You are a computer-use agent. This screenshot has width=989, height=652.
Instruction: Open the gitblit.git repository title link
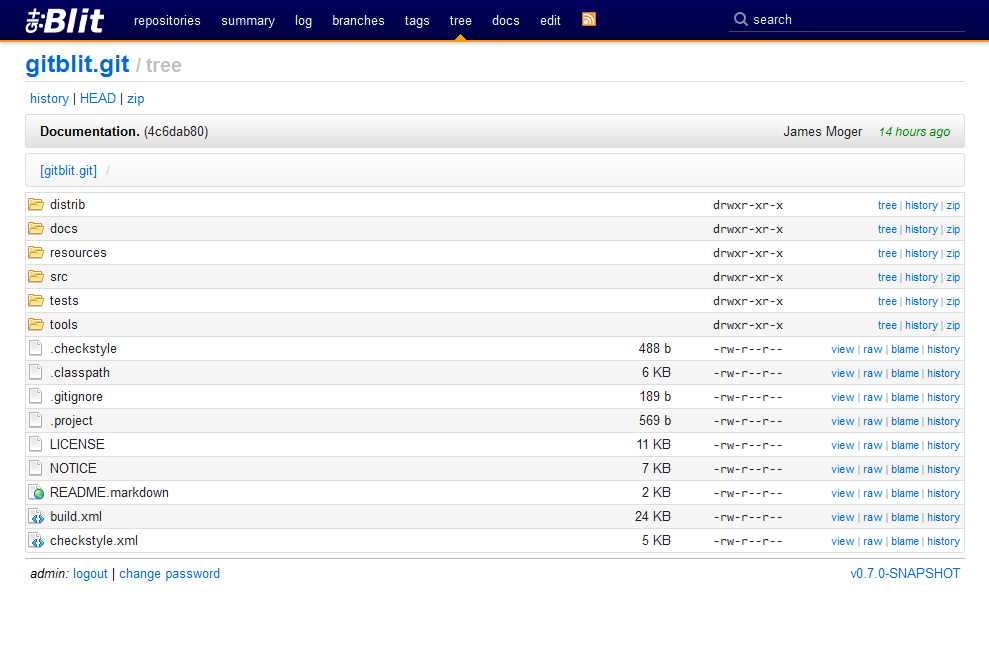(x=78, y=64)
